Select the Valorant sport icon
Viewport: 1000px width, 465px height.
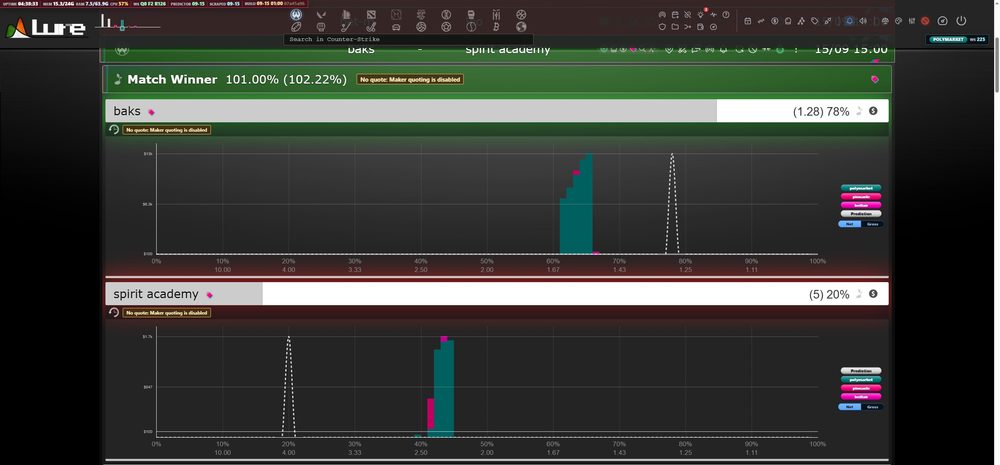pyautogui.click(x=321, y=14)
